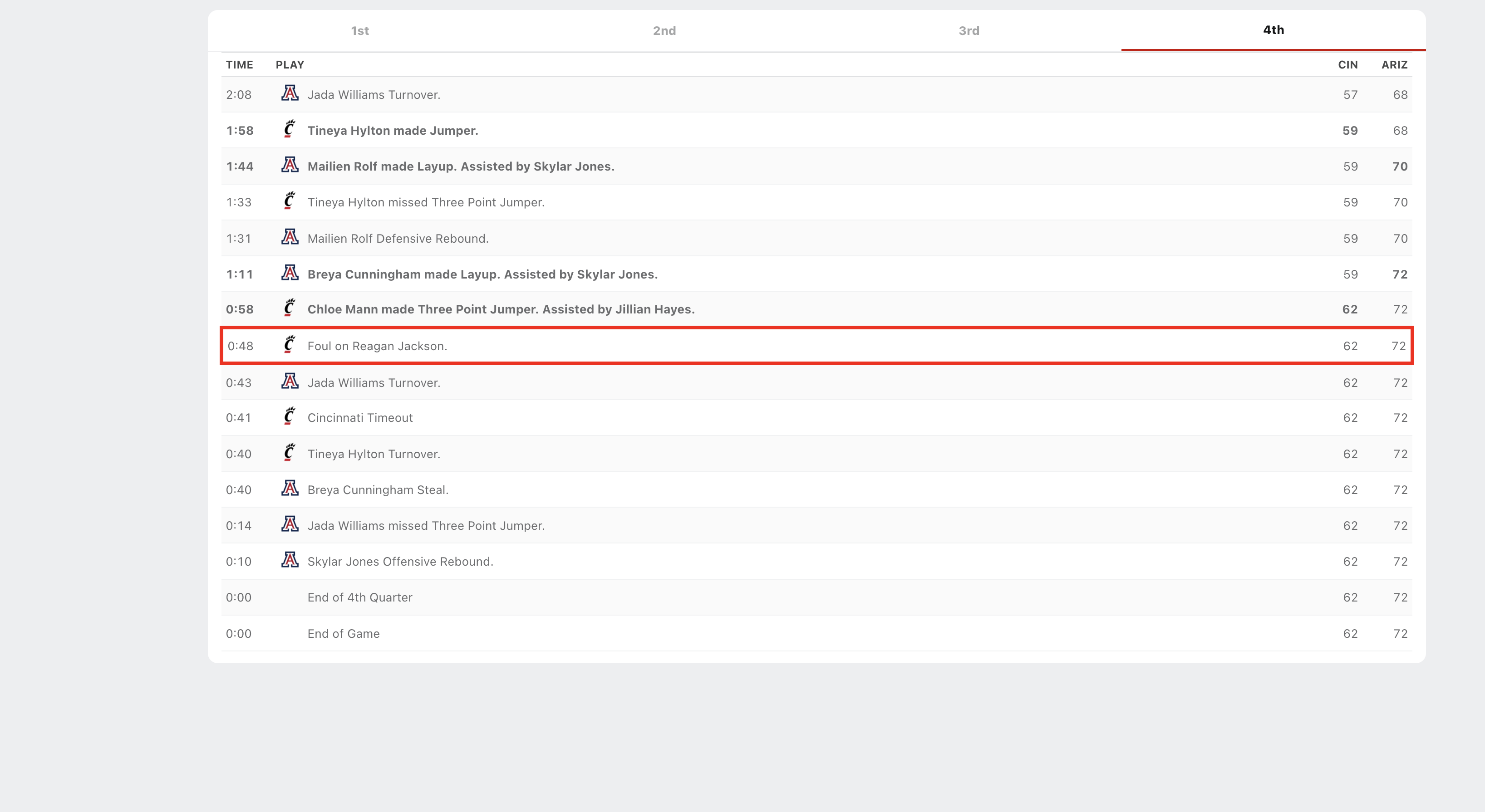This screenshot has height=812, width=1485.
Task: Click Arizona logo on Mailien Rolf made Layup
Action: [x=290, y=166]
